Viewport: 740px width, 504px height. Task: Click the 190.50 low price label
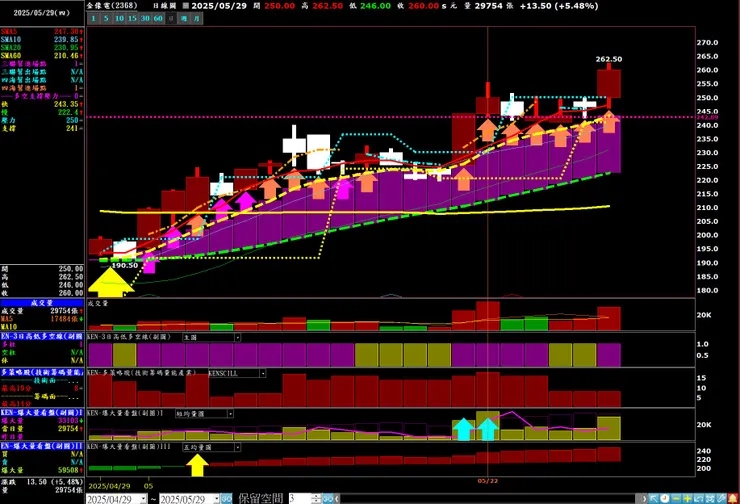click(125, 265)
